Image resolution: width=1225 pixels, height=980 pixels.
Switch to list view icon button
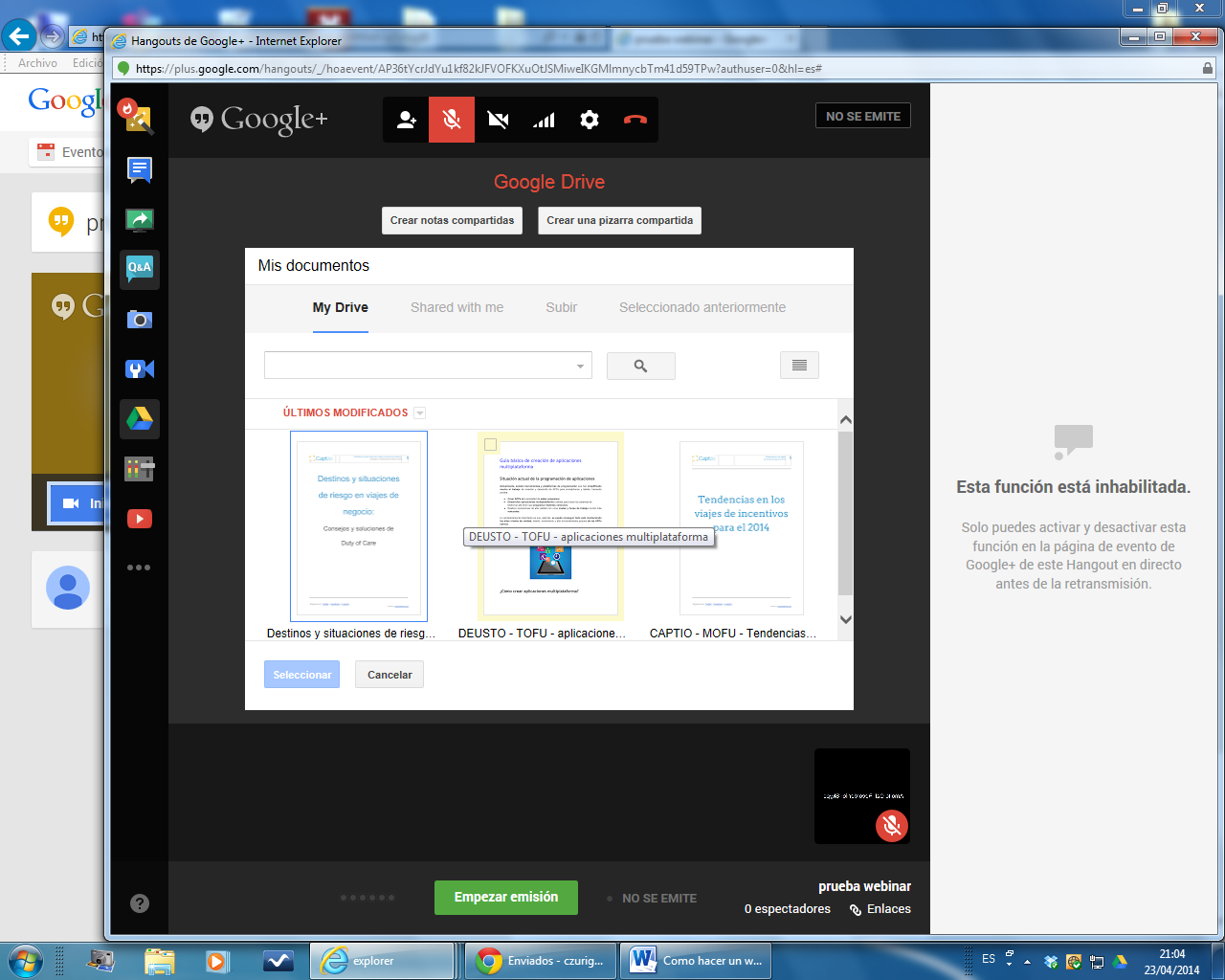pos(800,366)
